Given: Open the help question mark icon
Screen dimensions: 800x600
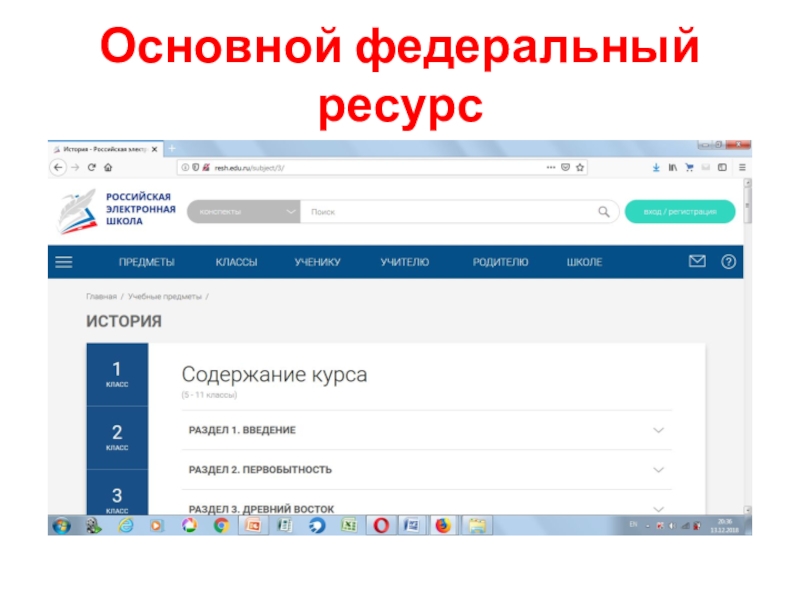Looking at the screenshot, I should point(728,262).
